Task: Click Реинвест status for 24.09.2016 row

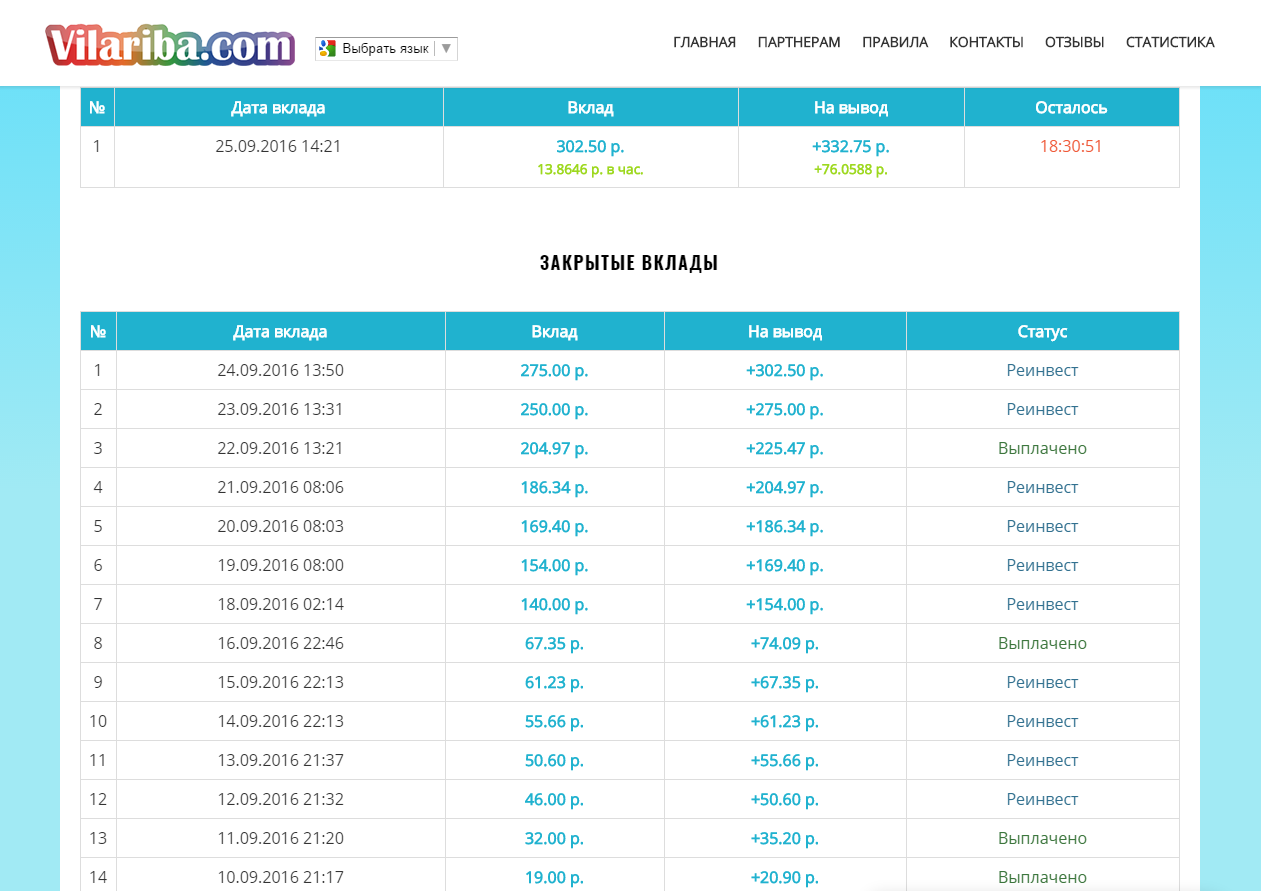Action: coord(1042,370)
